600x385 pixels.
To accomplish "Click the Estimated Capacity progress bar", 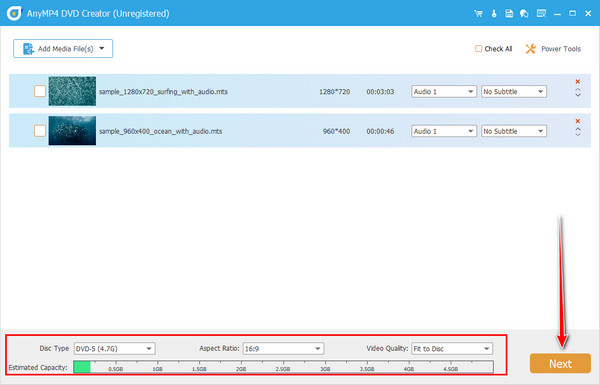I will (x=283, y=367).
